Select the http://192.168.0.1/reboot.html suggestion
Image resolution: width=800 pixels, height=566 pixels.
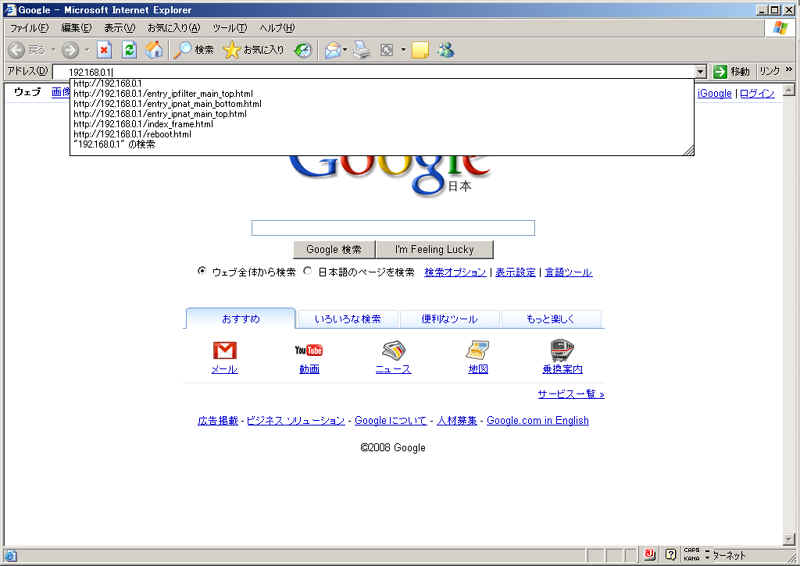click(382, 134)
